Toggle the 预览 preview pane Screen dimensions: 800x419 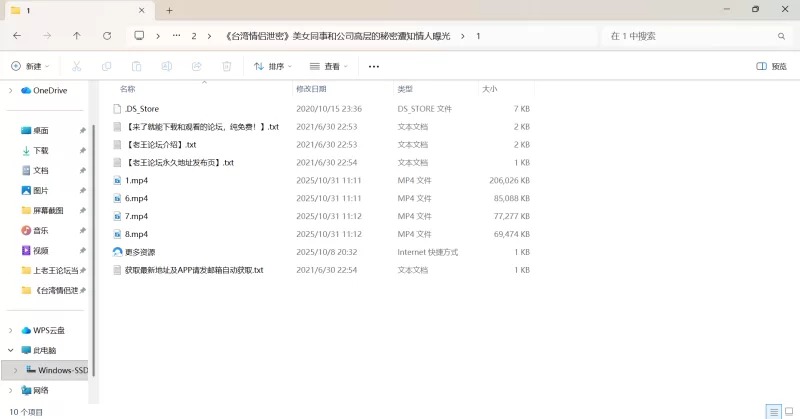pos(771,67)
